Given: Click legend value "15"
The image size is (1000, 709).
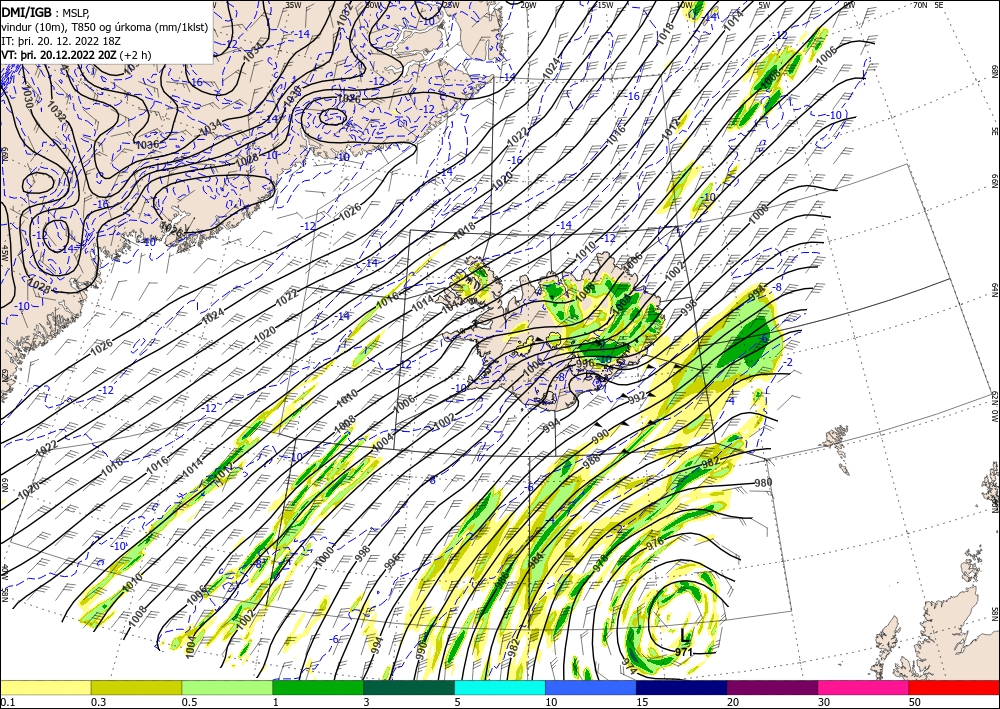Looking at the screenshot, I should point(642,702).
